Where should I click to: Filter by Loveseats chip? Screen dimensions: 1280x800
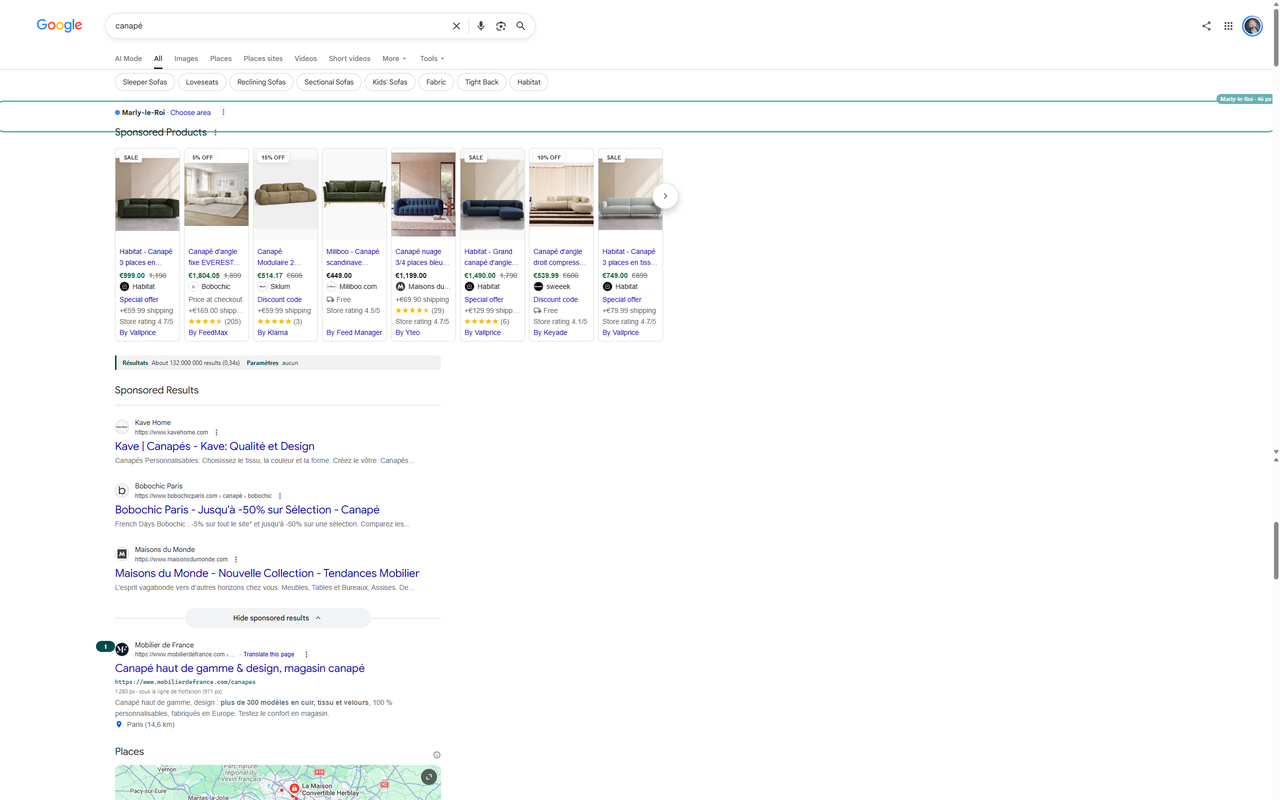click(202, 82)
